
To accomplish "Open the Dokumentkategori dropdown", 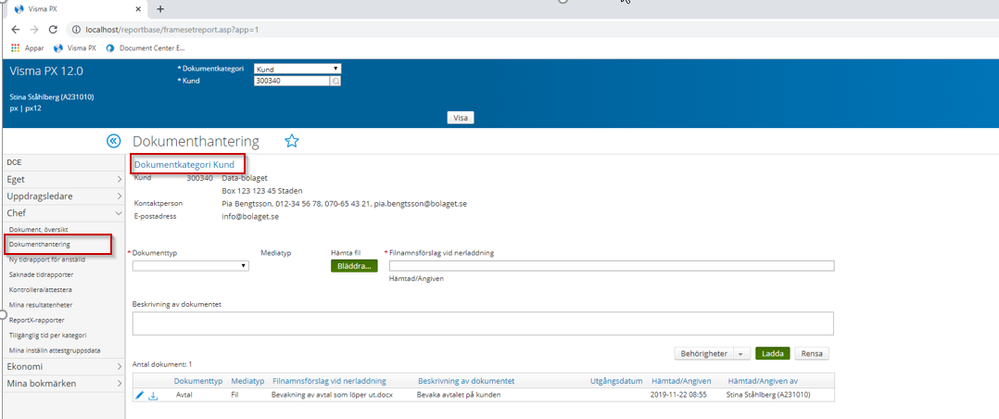I will (x=297, y=69).
